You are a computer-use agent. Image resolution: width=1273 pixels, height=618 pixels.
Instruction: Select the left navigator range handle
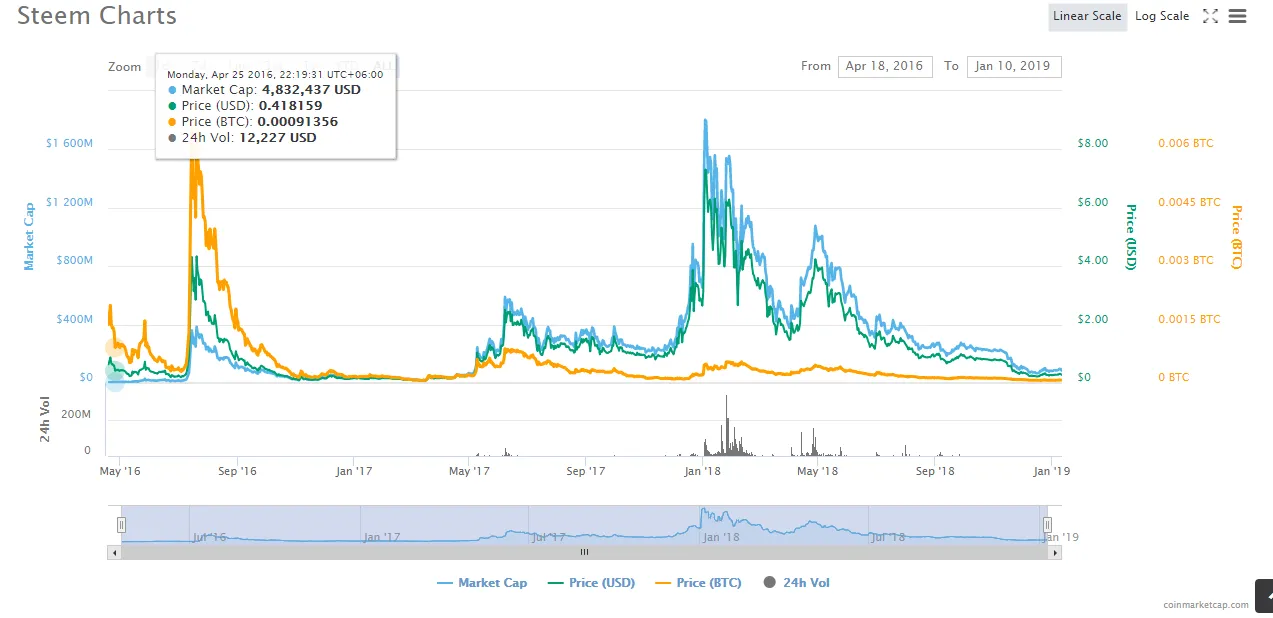(121, 524)
